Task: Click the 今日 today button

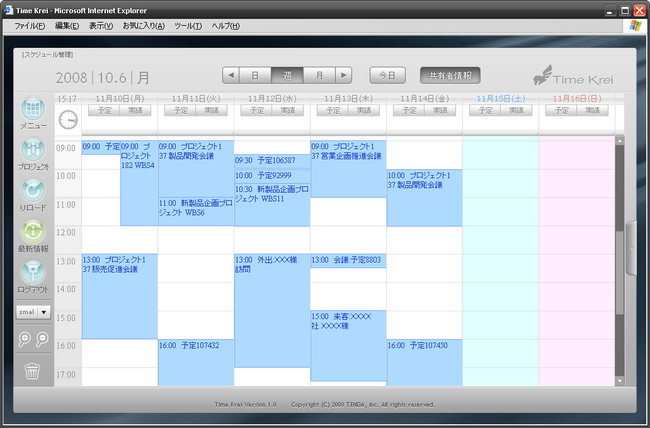Action: 387,75
